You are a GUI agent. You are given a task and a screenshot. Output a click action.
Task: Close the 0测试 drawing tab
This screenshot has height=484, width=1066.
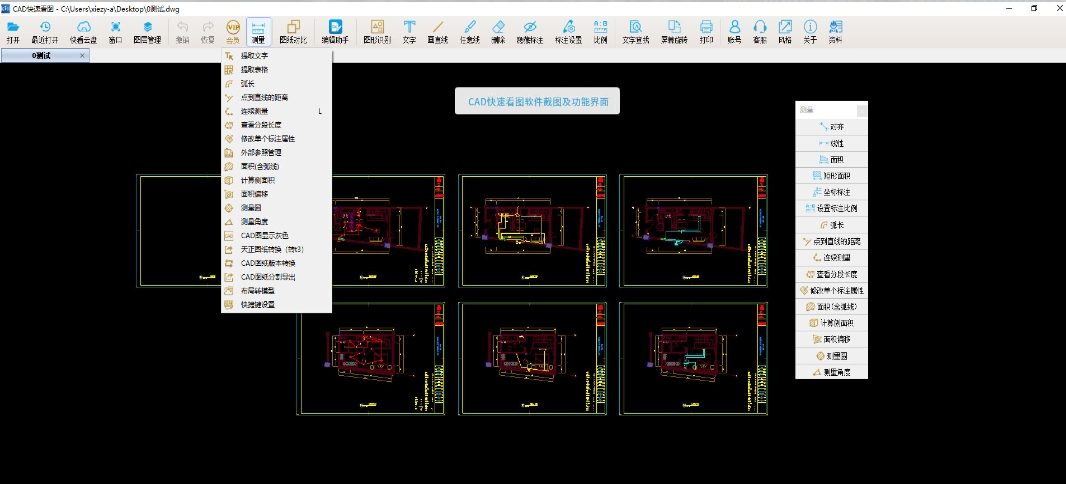pyautogui.click(x=82, y=56)
